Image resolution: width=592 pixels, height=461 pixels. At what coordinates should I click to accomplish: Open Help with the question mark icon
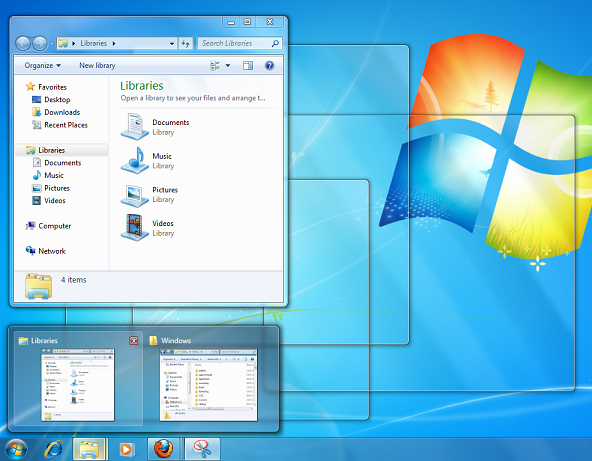click(269, 66)
